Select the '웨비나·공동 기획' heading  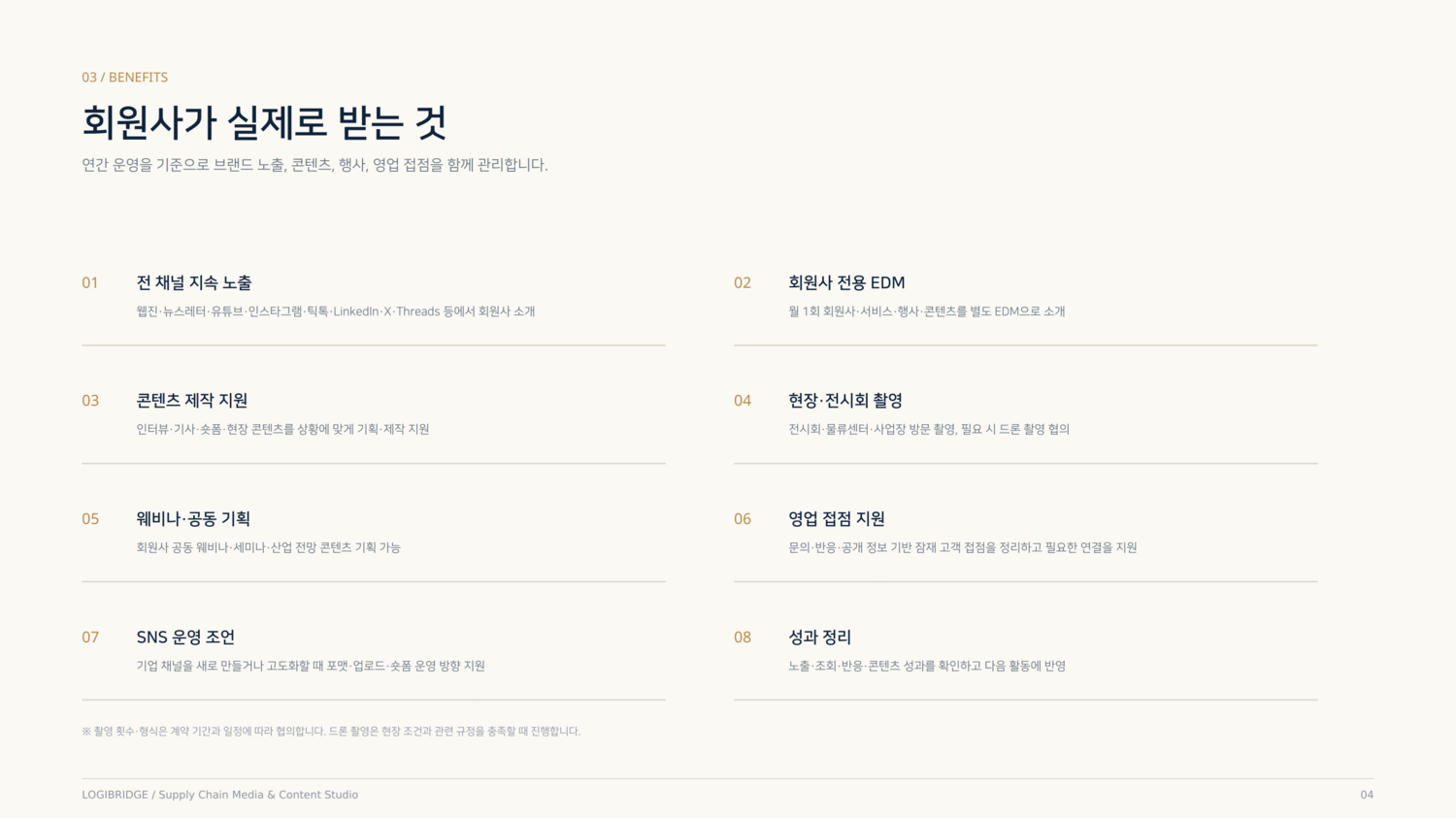pos(193,519)
